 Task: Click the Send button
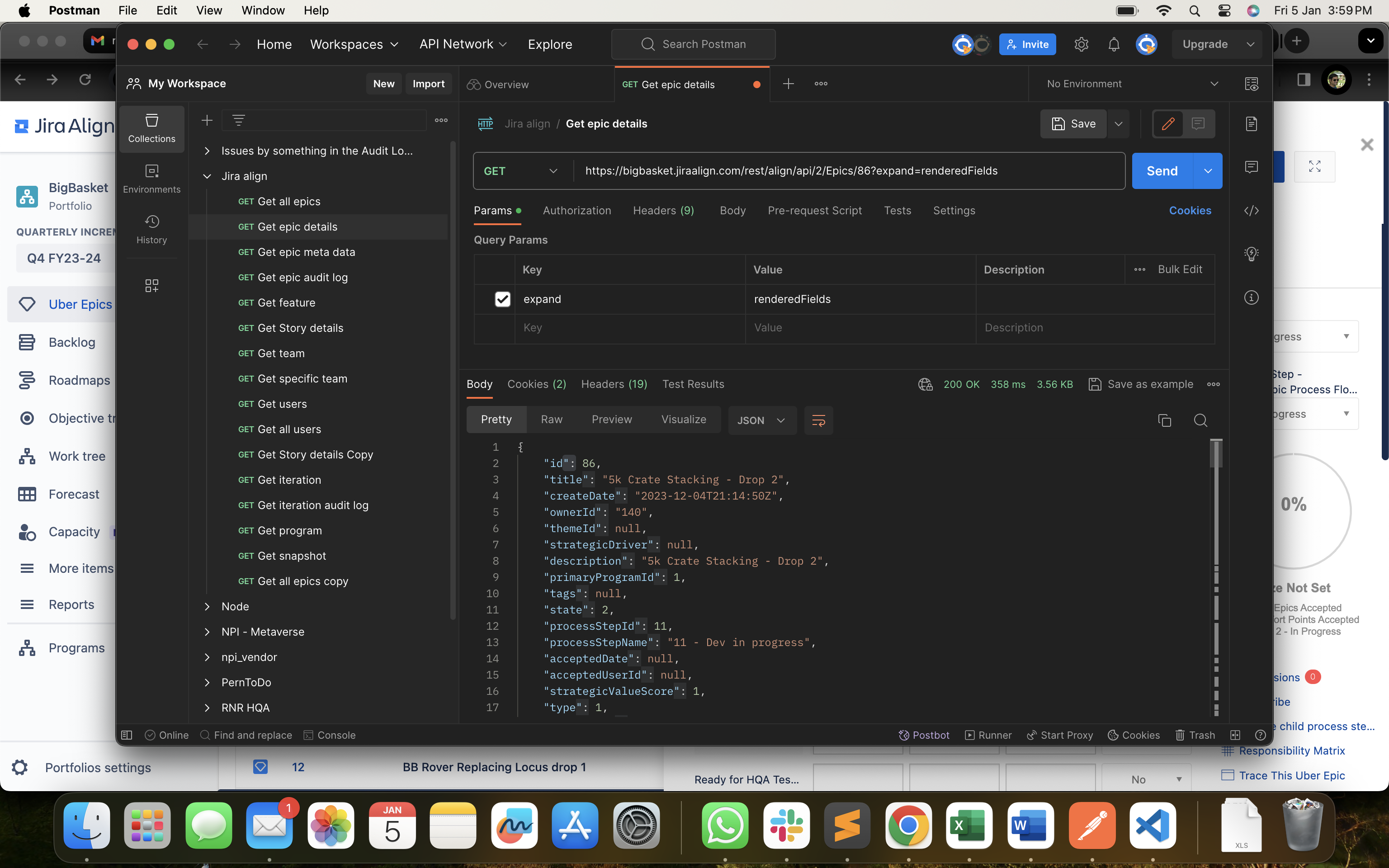point(1162,170)
